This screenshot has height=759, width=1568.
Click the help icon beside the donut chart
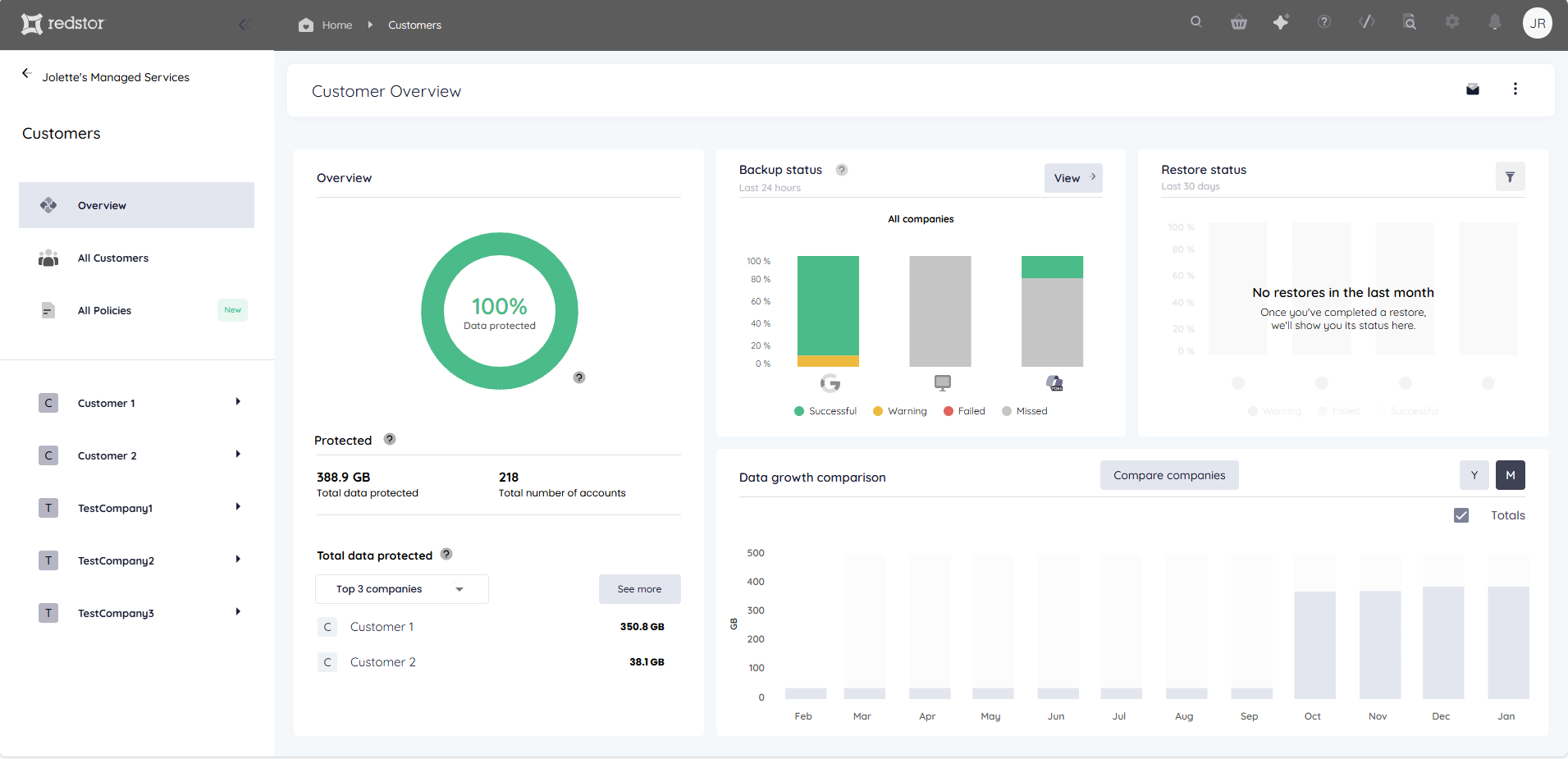579,377
